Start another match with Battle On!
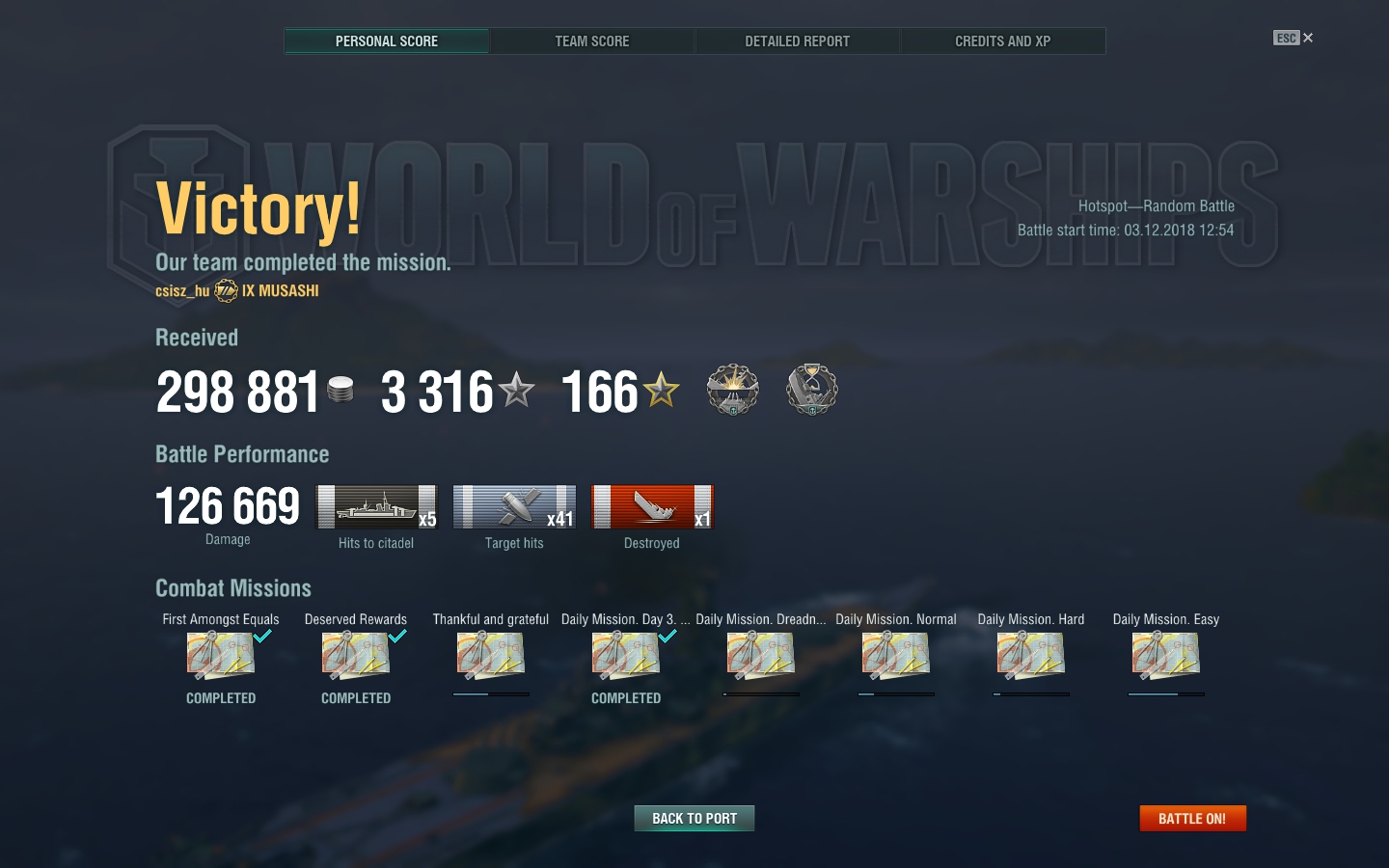This screenshot has width=1389, height=868. point(1192,818)
